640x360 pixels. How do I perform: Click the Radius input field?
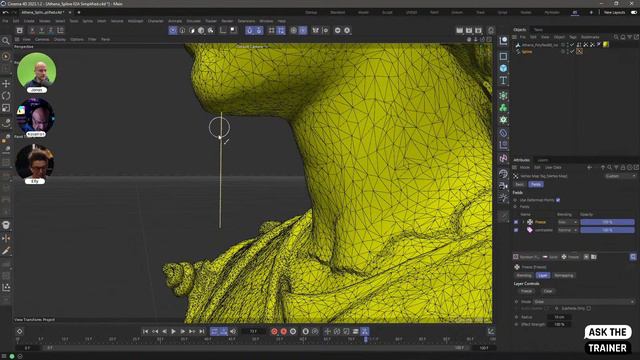pyautogui.click(x=559, y=317)
